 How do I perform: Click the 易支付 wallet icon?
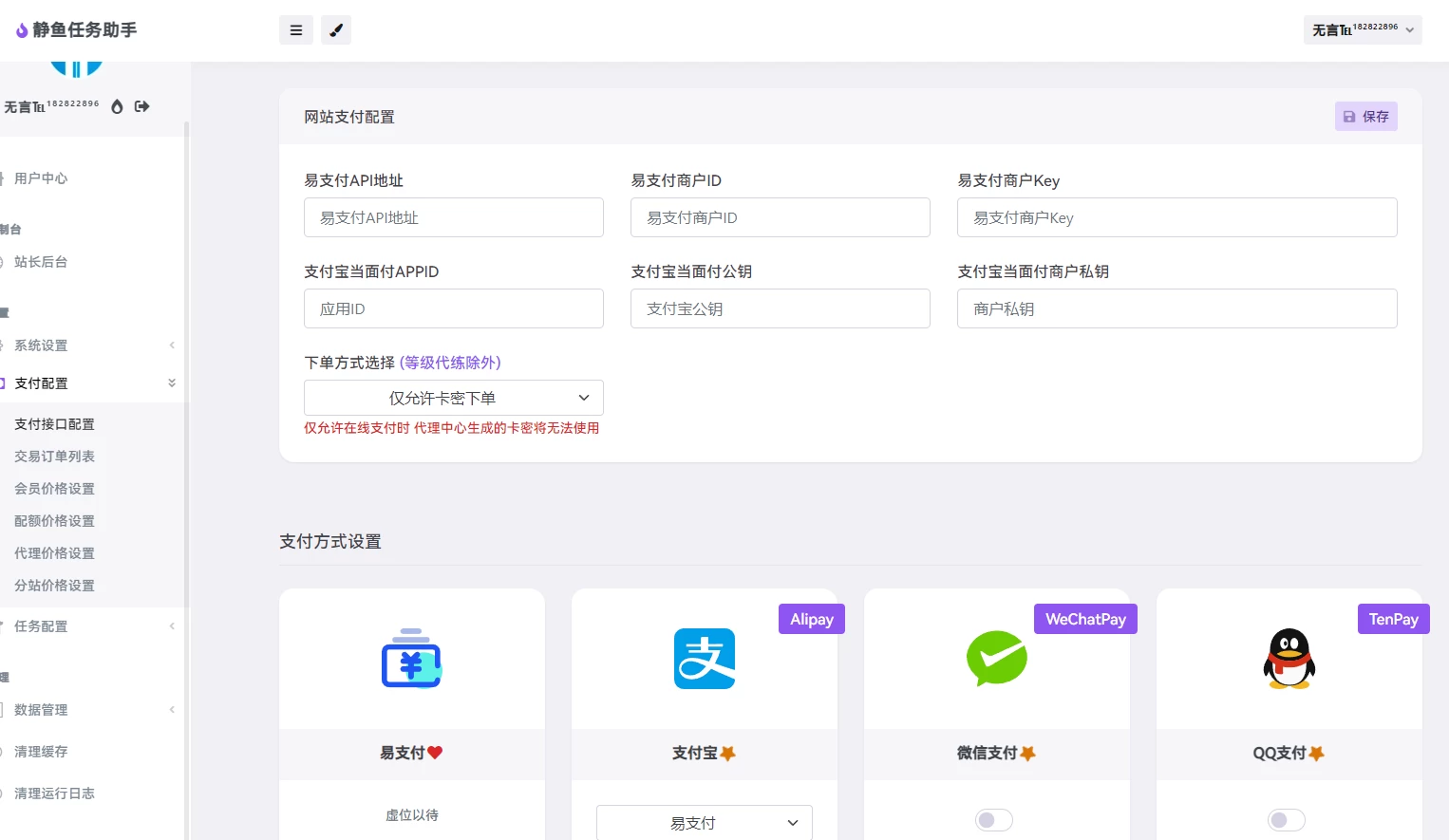tap(411, 659)
